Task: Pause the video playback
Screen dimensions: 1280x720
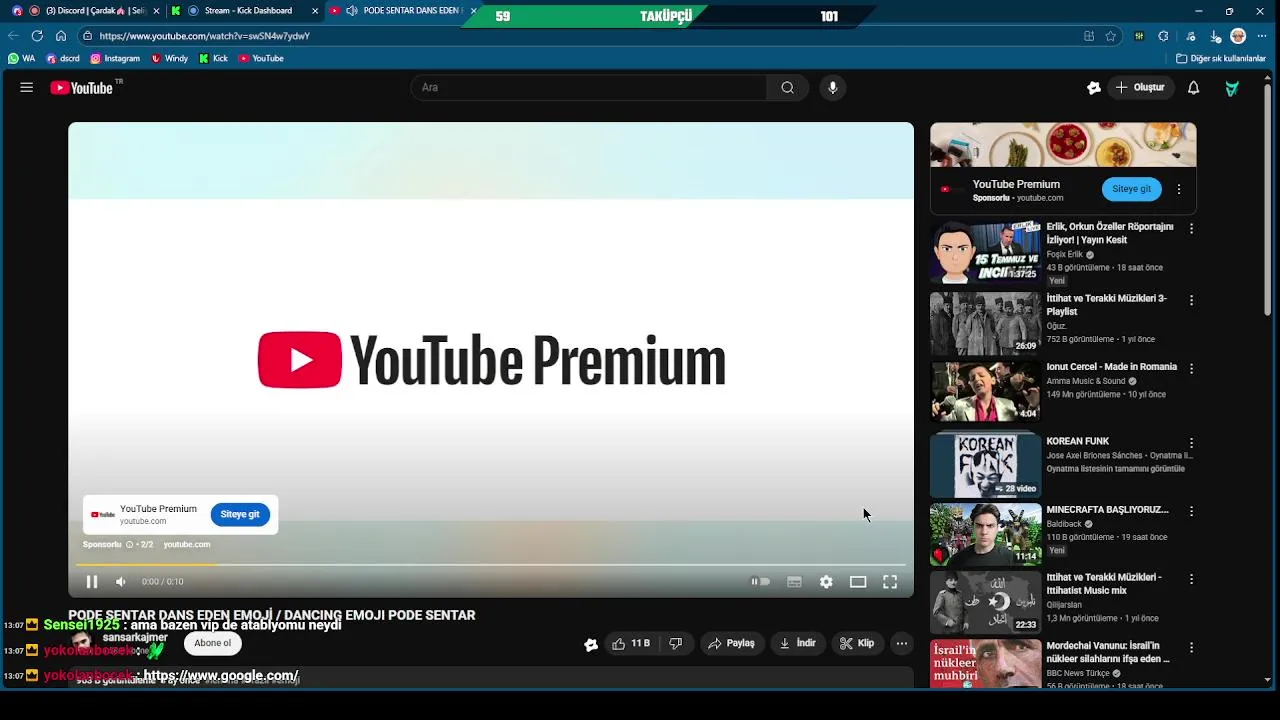Action: pyautogui.click(x=91, y=582)
